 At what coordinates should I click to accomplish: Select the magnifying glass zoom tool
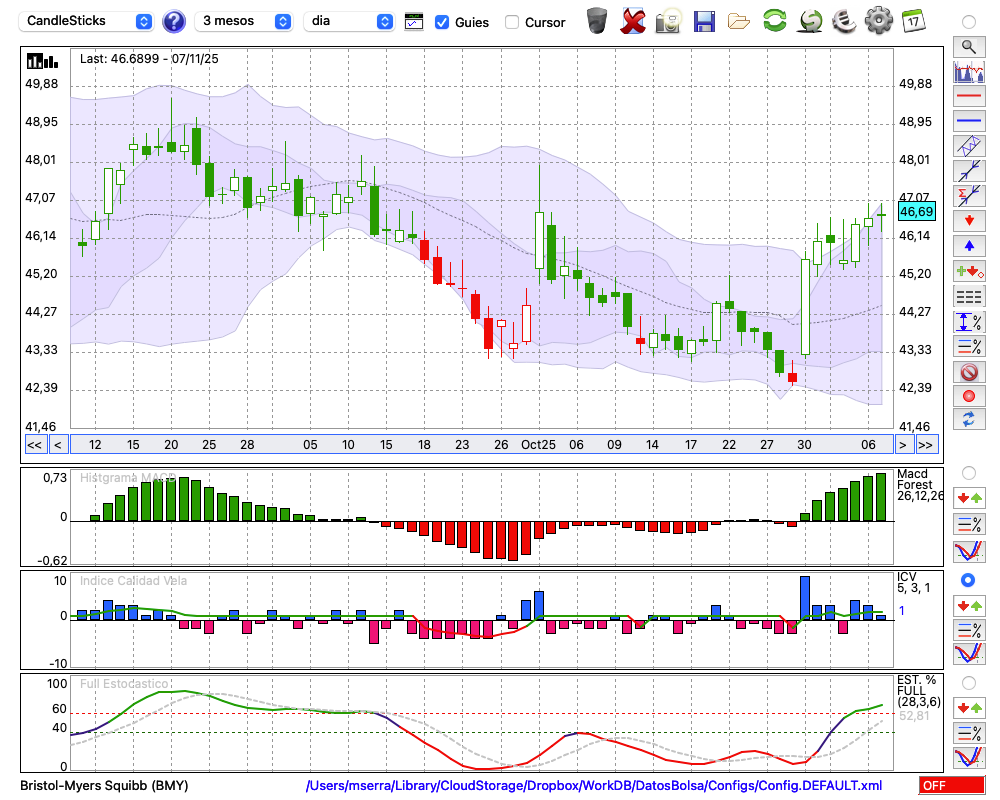pos(968,46)
